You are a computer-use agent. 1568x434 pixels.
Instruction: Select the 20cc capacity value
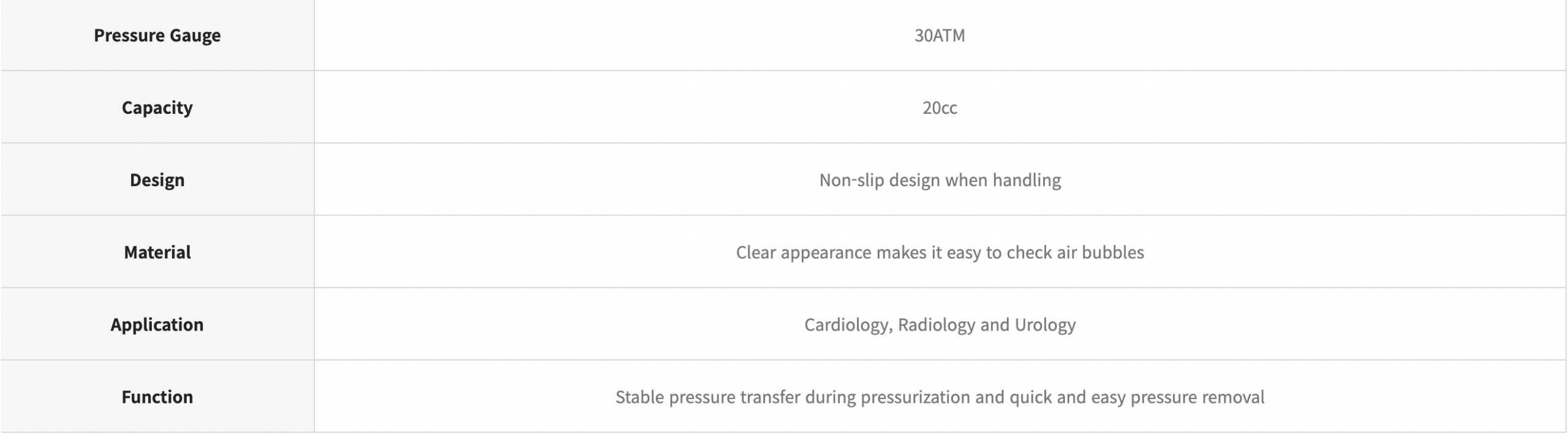940,108
